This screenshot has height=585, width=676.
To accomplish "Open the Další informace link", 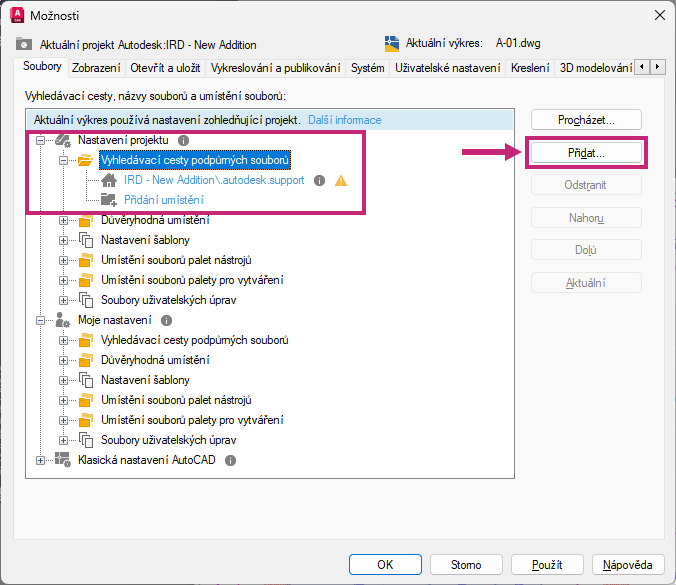I will tap(344, 120).
